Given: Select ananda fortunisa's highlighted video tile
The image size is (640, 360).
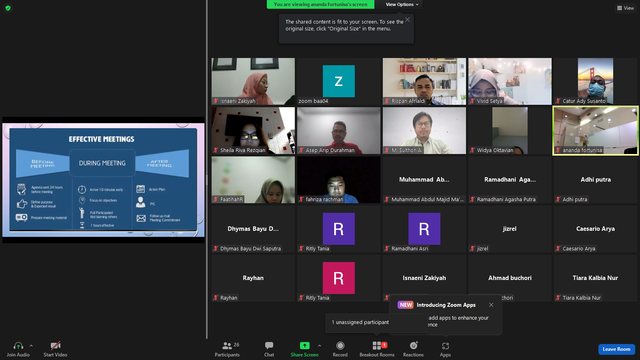Looking at the screenshot, I should point(595,131).
